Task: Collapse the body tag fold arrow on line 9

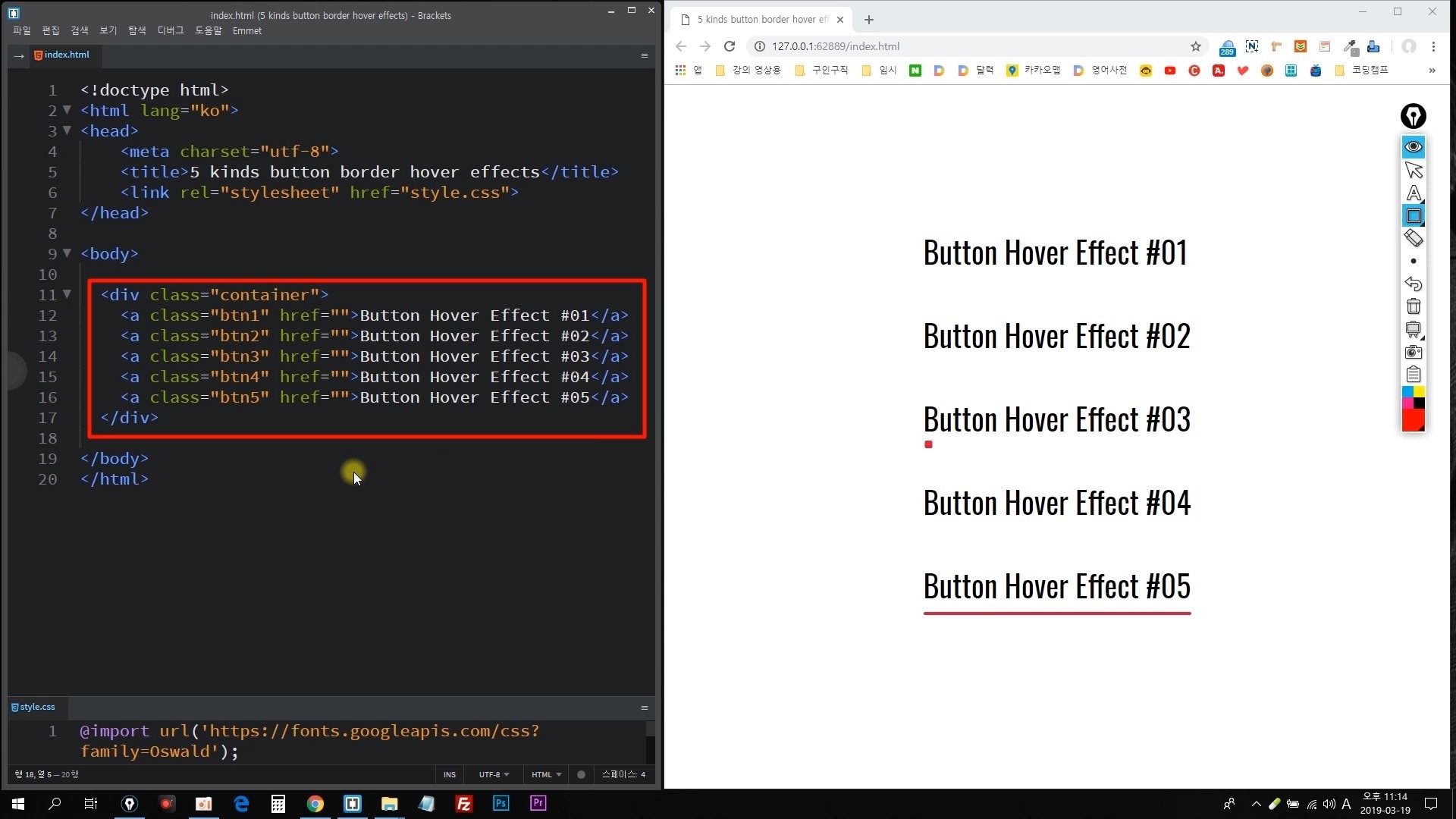Action: 67,253
